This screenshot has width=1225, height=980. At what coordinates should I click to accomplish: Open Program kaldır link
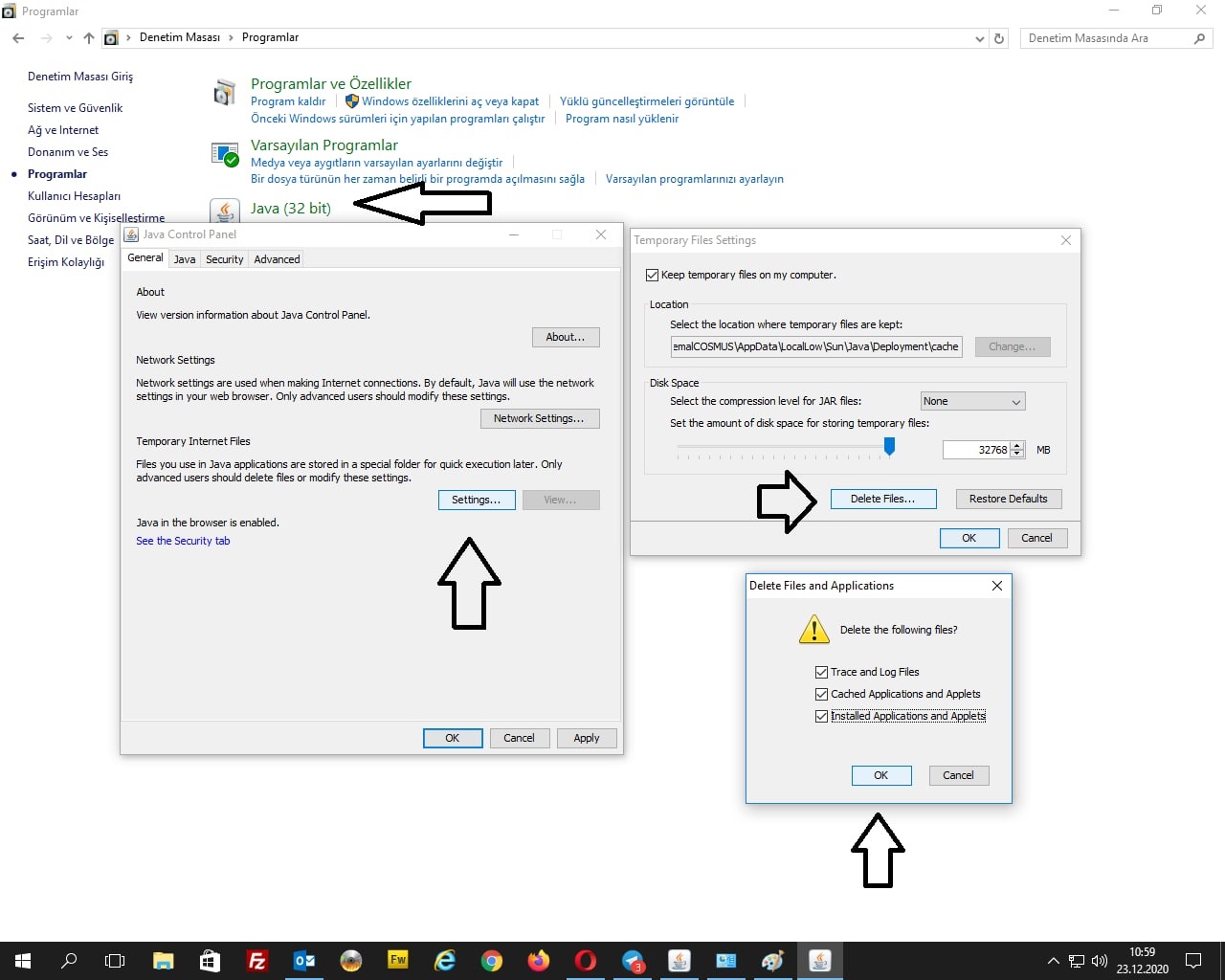pos(288,101)
